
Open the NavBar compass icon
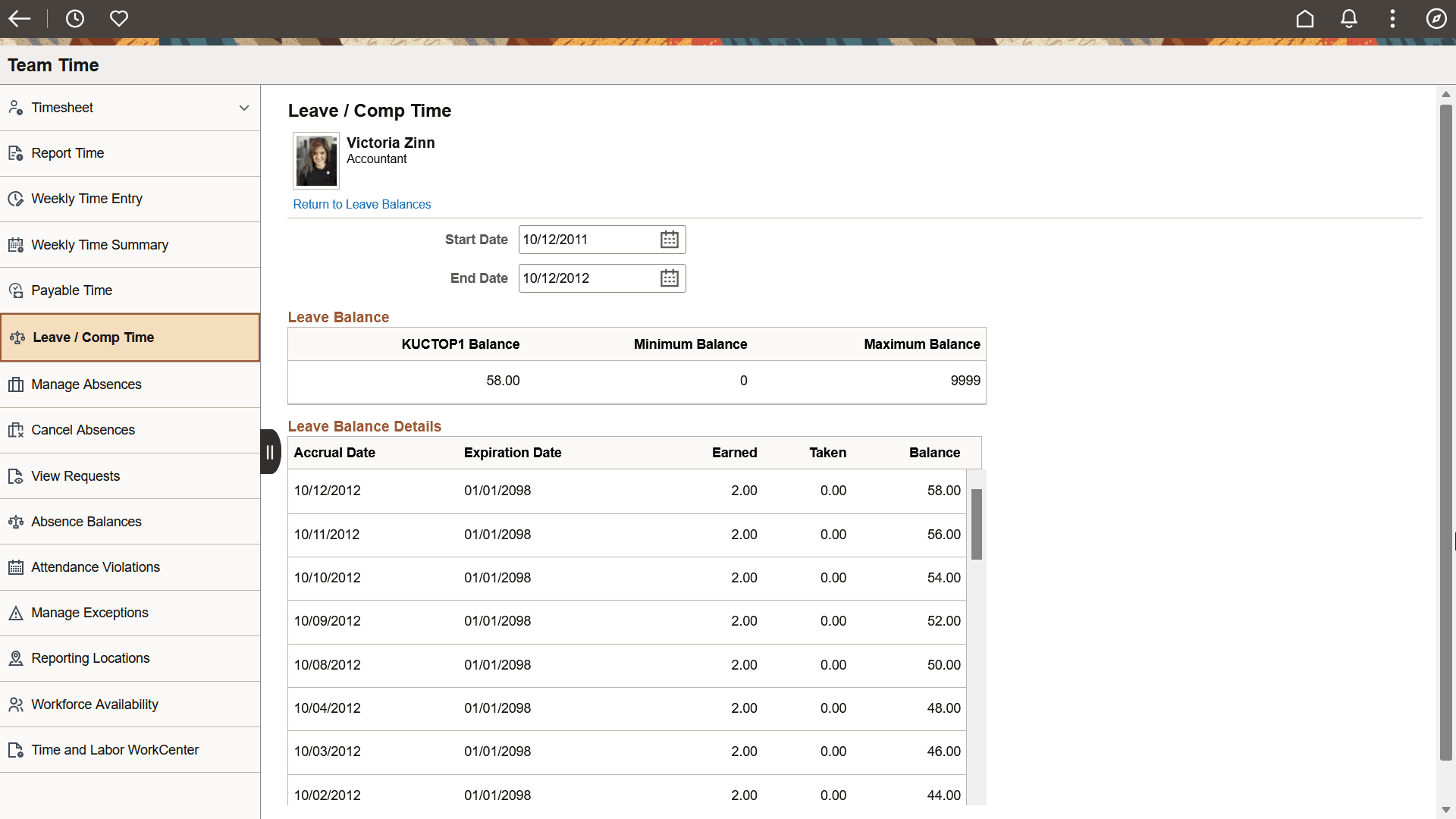click(1436, 18)
